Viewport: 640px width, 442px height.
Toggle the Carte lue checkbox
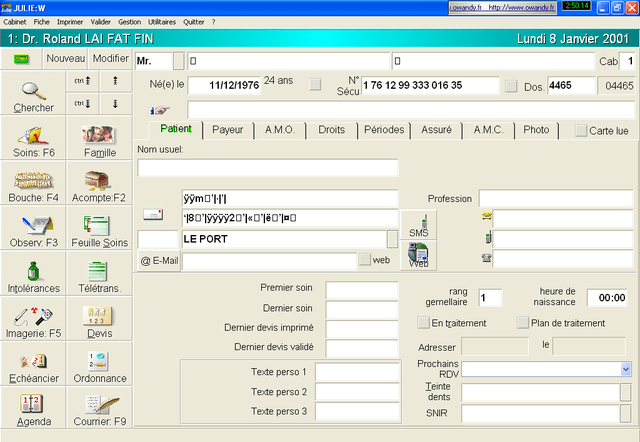[x=580, y=130]
